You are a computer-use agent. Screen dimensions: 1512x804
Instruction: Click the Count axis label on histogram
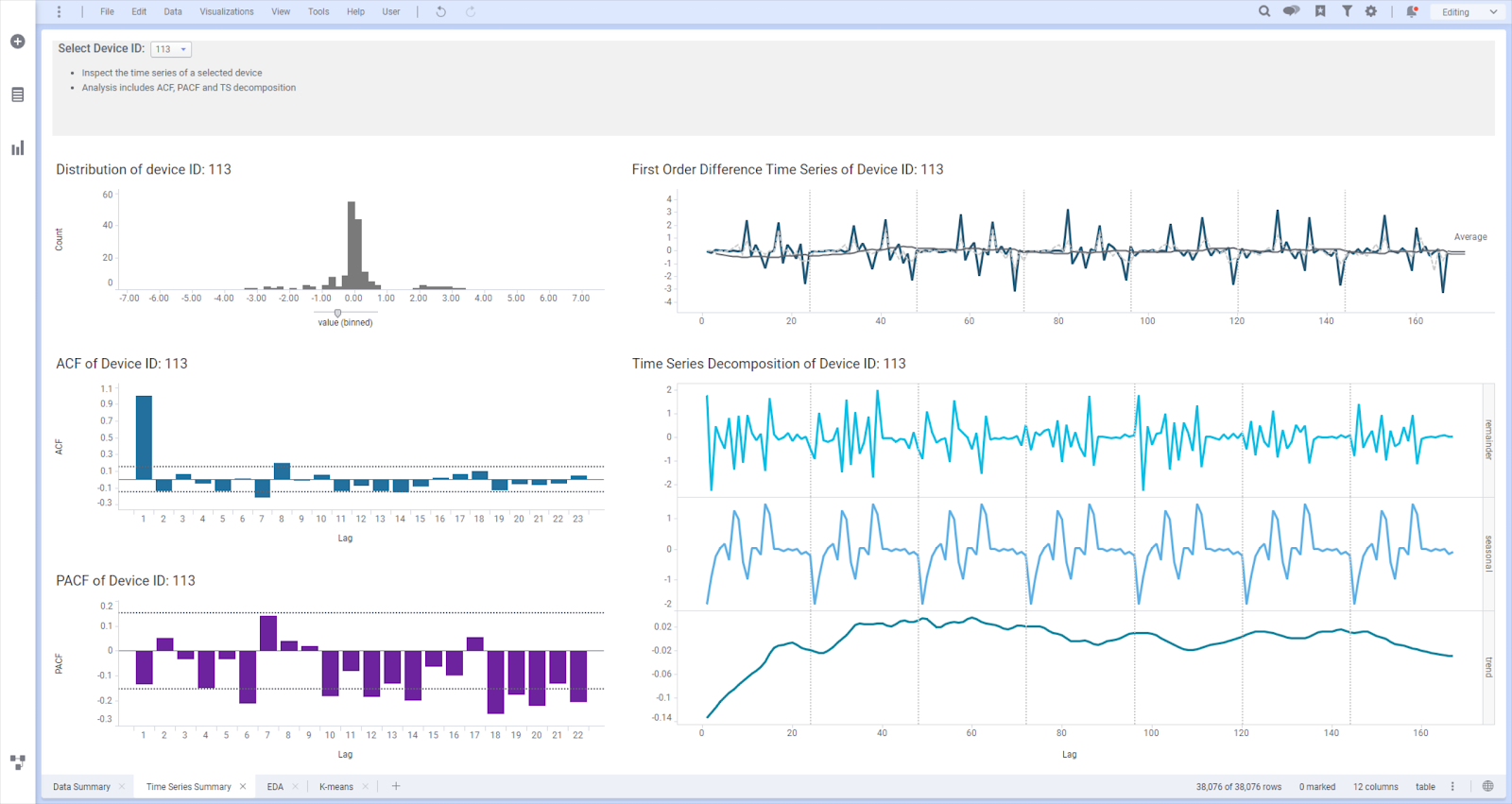pyautogui.click(x=59, y=239)
